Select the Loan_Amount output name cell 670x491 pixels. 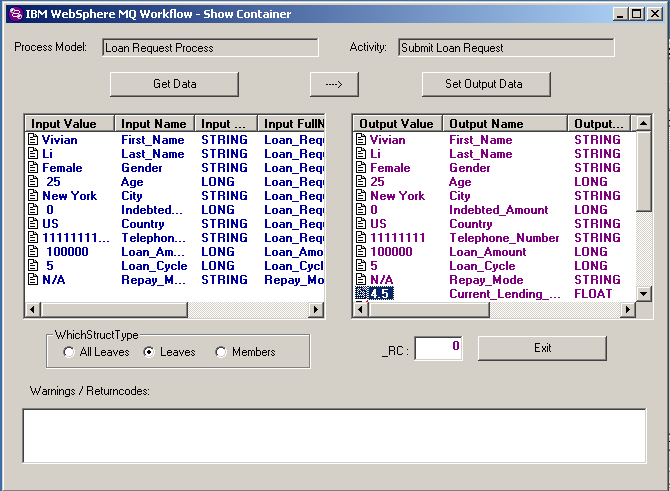pyautogui.click(x=488, y=252)
